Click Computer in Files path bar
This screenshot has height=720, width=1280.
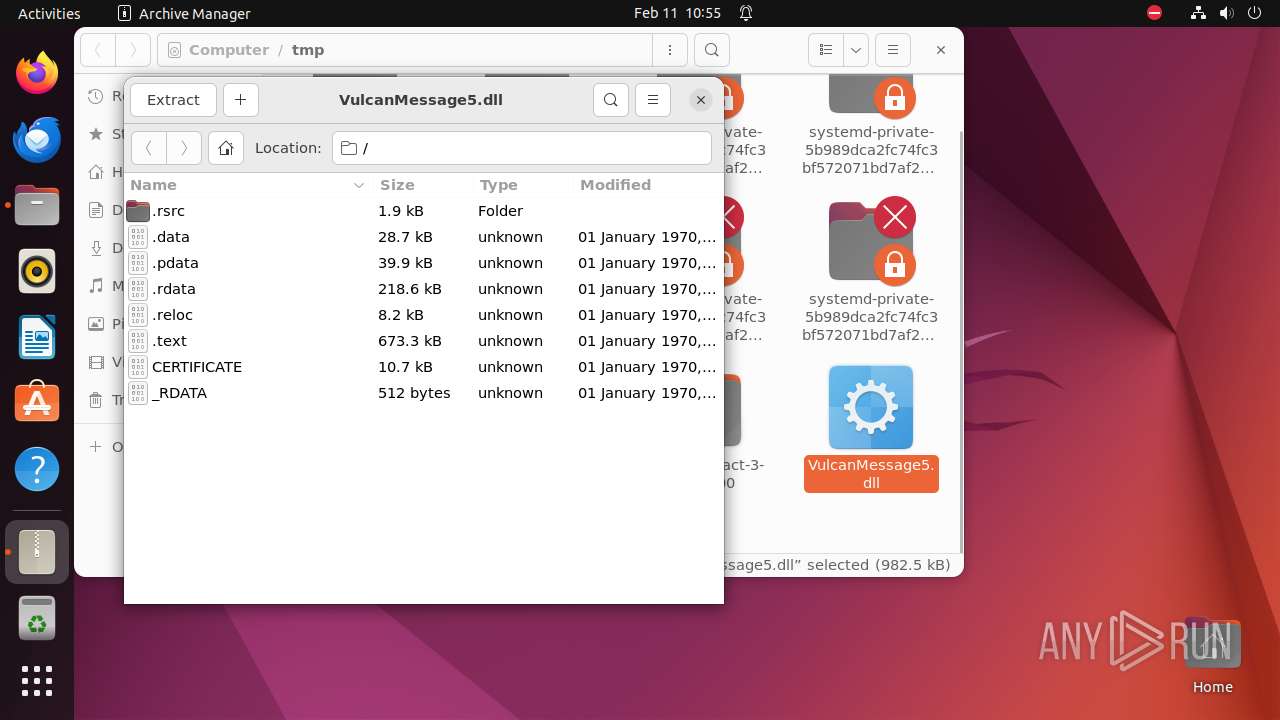point(229,50)
